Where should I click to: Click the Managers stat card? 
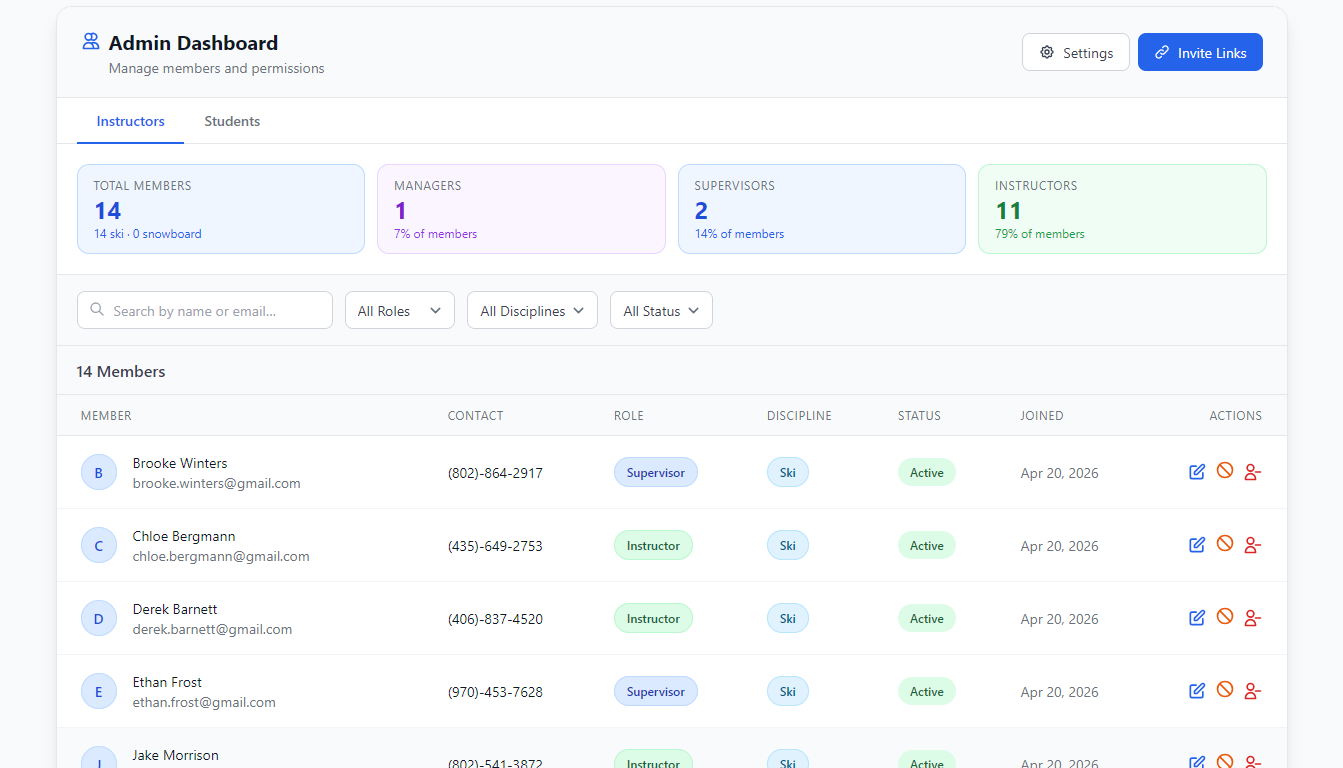point(521,209)
